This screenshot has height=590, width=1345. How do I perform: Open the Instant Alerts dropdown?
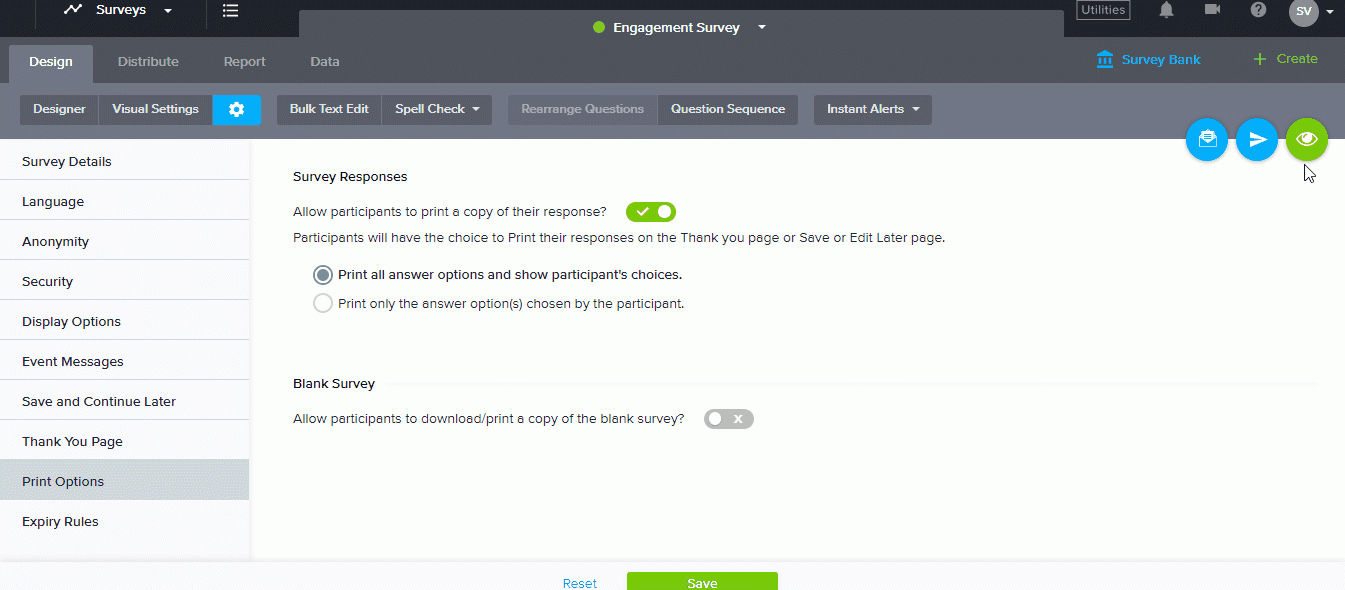pos(873,110)
